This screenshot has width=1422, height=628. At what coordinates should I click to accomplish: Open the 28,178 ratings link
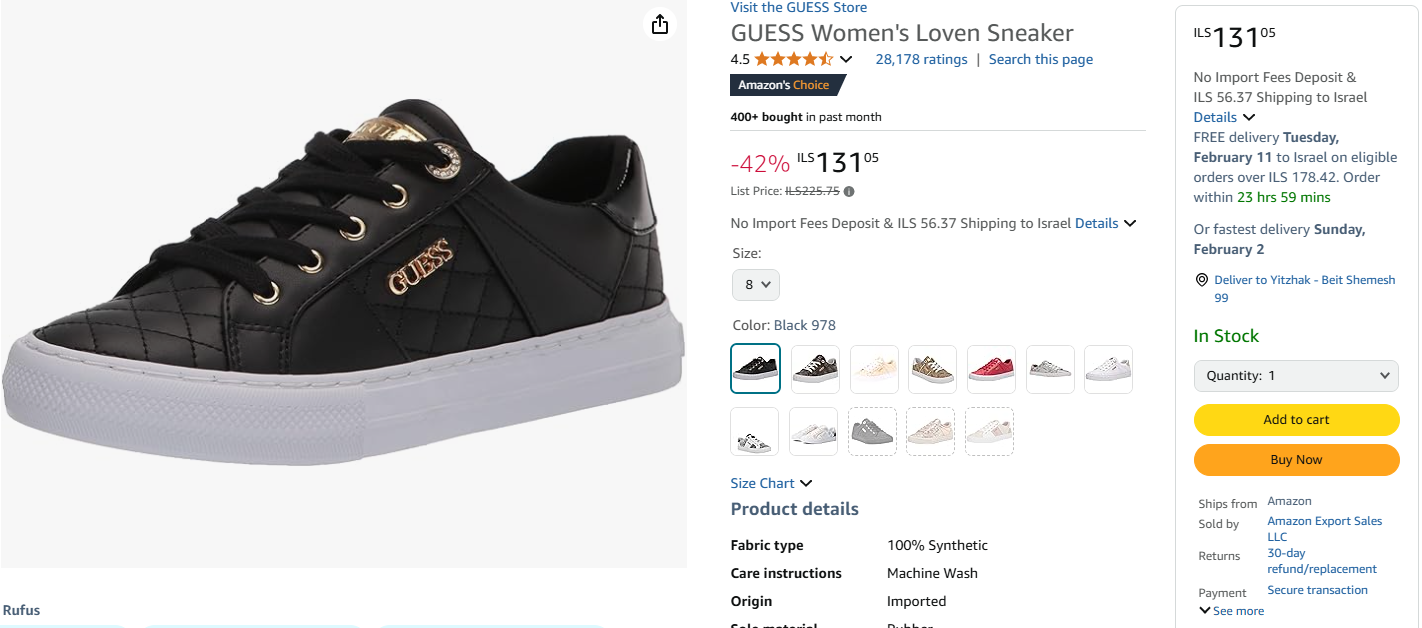921,59
